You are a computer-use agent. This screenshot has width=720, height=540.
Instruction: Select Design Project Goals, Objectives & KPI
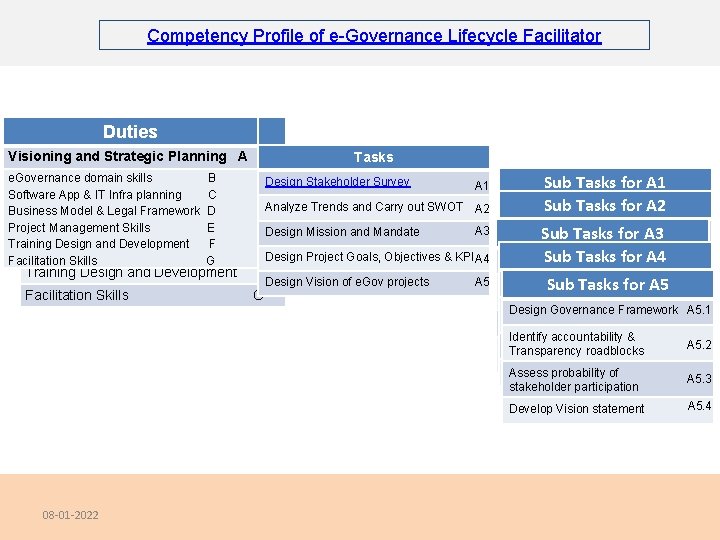click(374, 257)
